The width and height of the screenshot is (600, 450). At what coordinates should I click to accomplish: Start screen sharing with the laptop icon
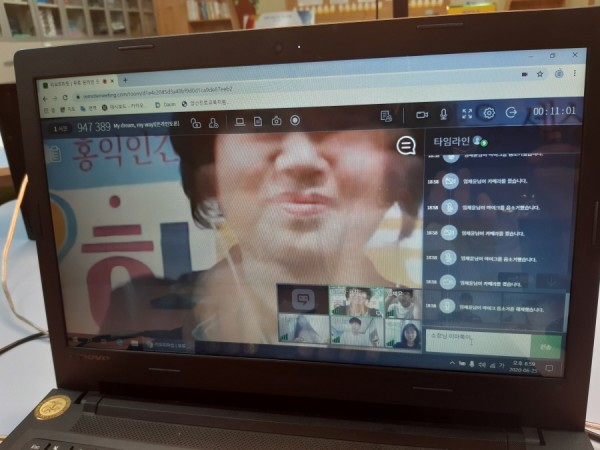240,122
